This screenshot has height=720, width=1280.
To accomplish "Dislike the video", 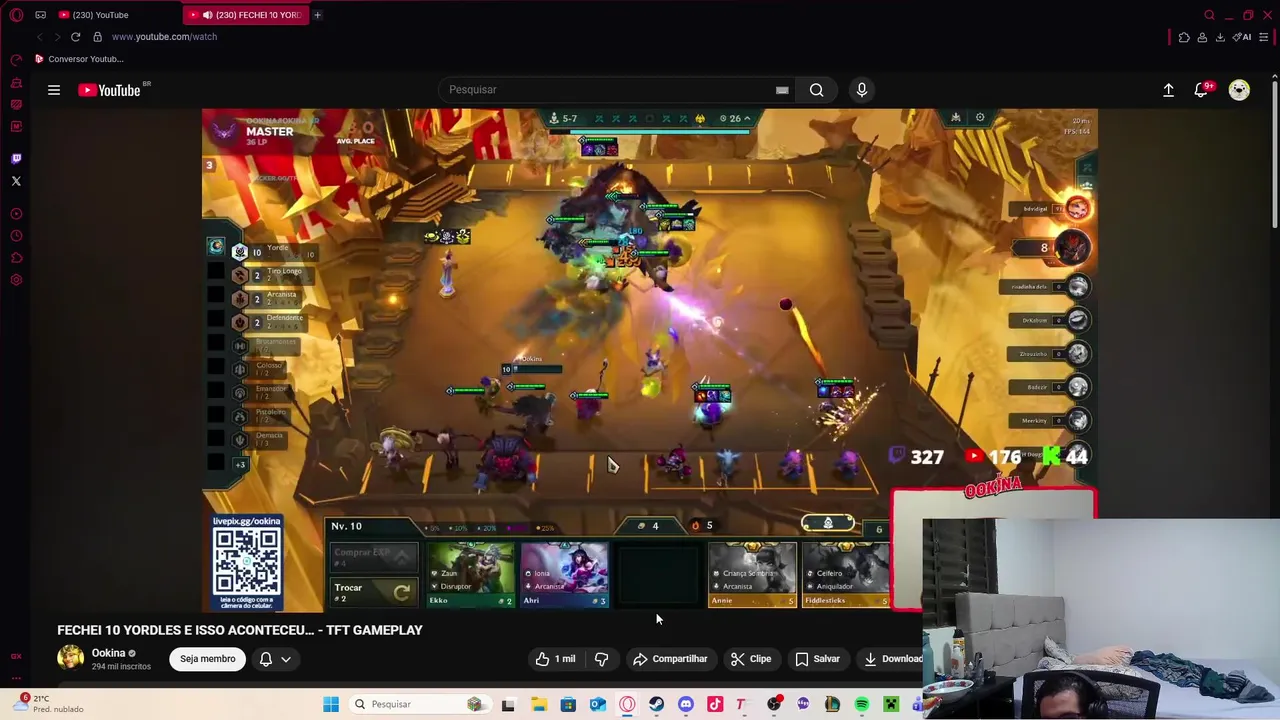I will coord(602,659).
